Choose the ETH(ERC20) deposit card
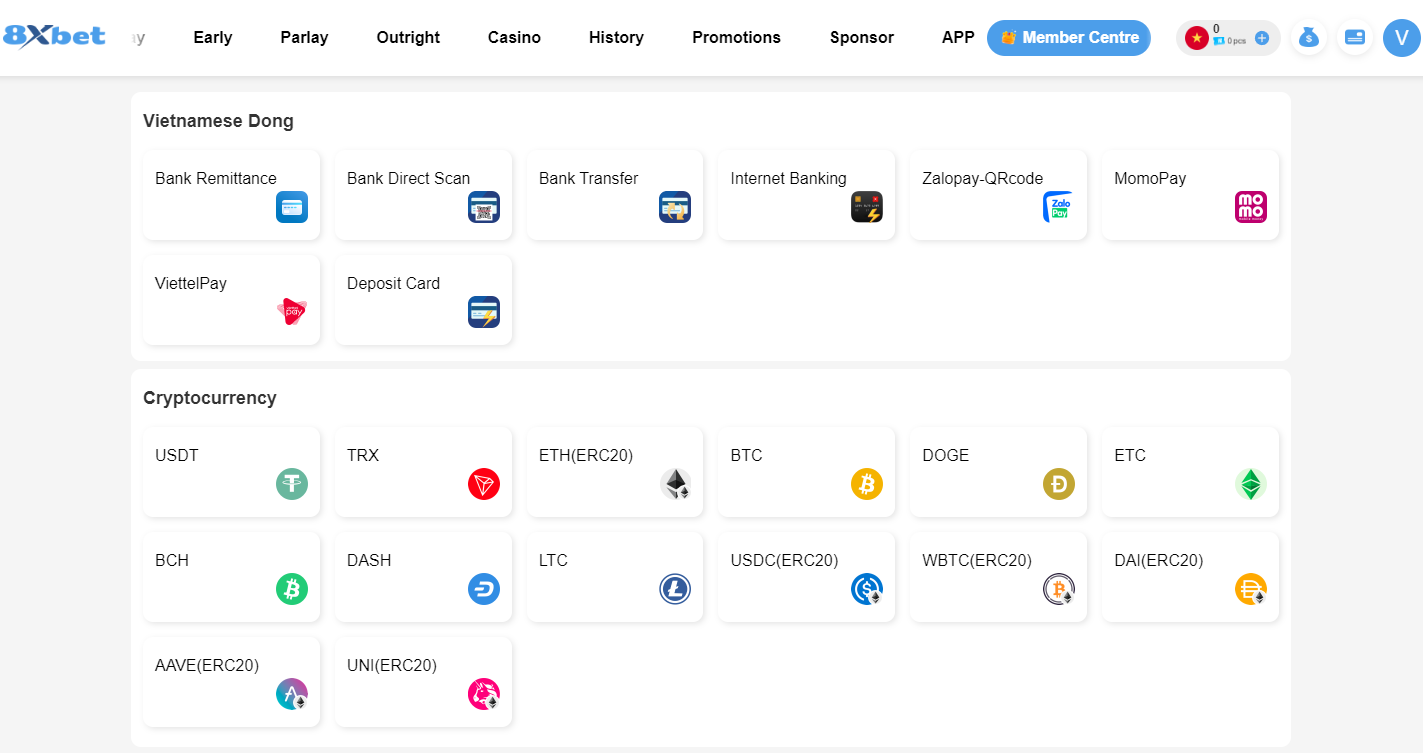The height and width of the screenshot is (753, 1423). click(x=614, y=471)
